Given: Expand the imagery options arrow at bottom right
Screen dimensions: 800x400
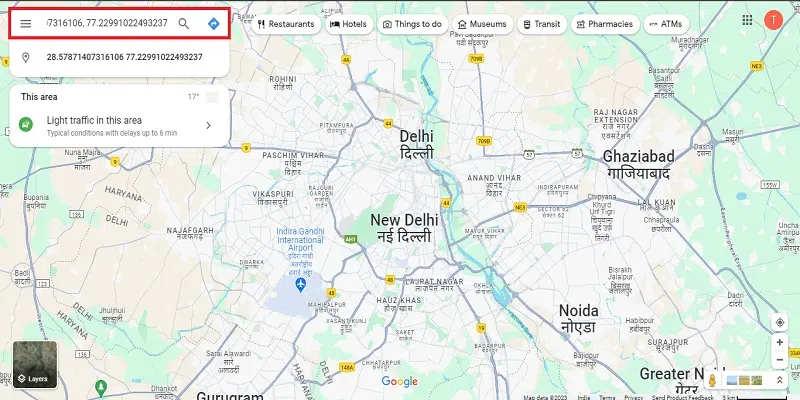Looking at the screenshot, I should [780, 380].
